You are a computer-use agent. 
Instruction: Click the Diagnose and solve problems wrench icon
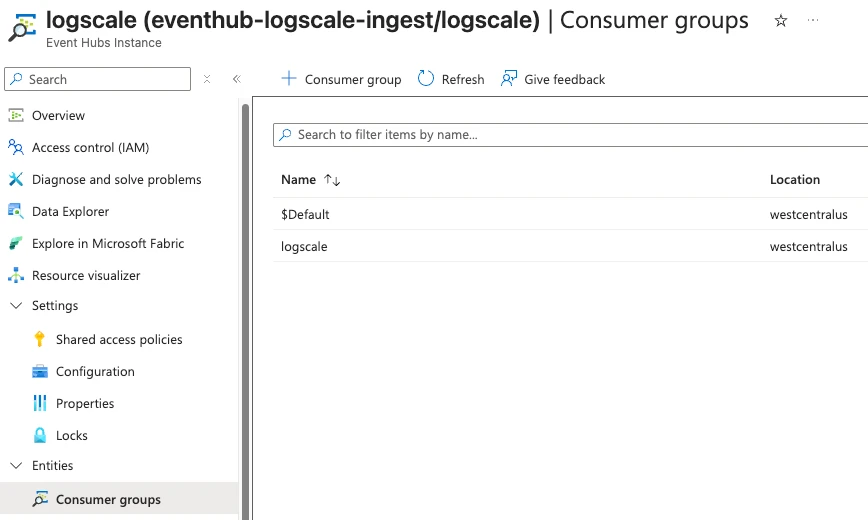16,179
